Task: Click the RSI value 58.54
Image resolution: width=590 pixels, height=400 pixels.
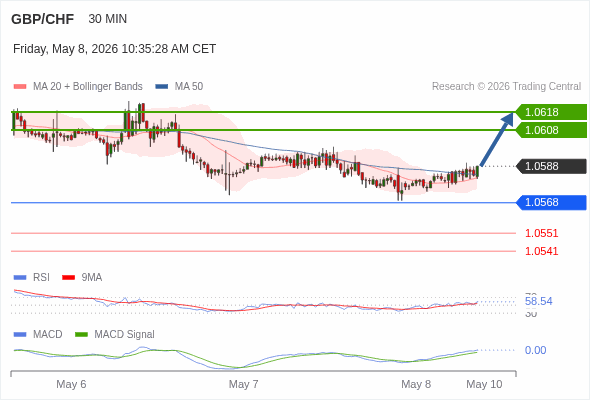Action: [x=538, y=301]
